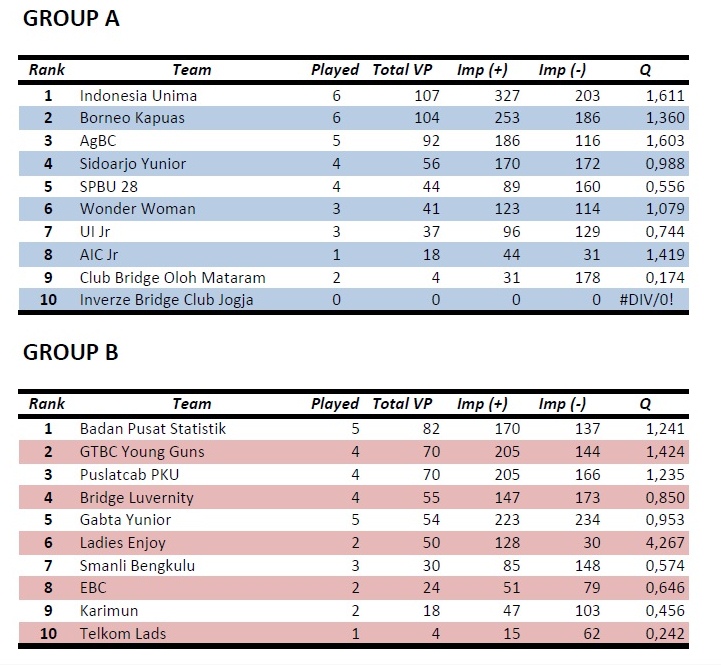
Task: Click the Club Bridge Oloh Mataram cell
Action: [x=172, y=277]
